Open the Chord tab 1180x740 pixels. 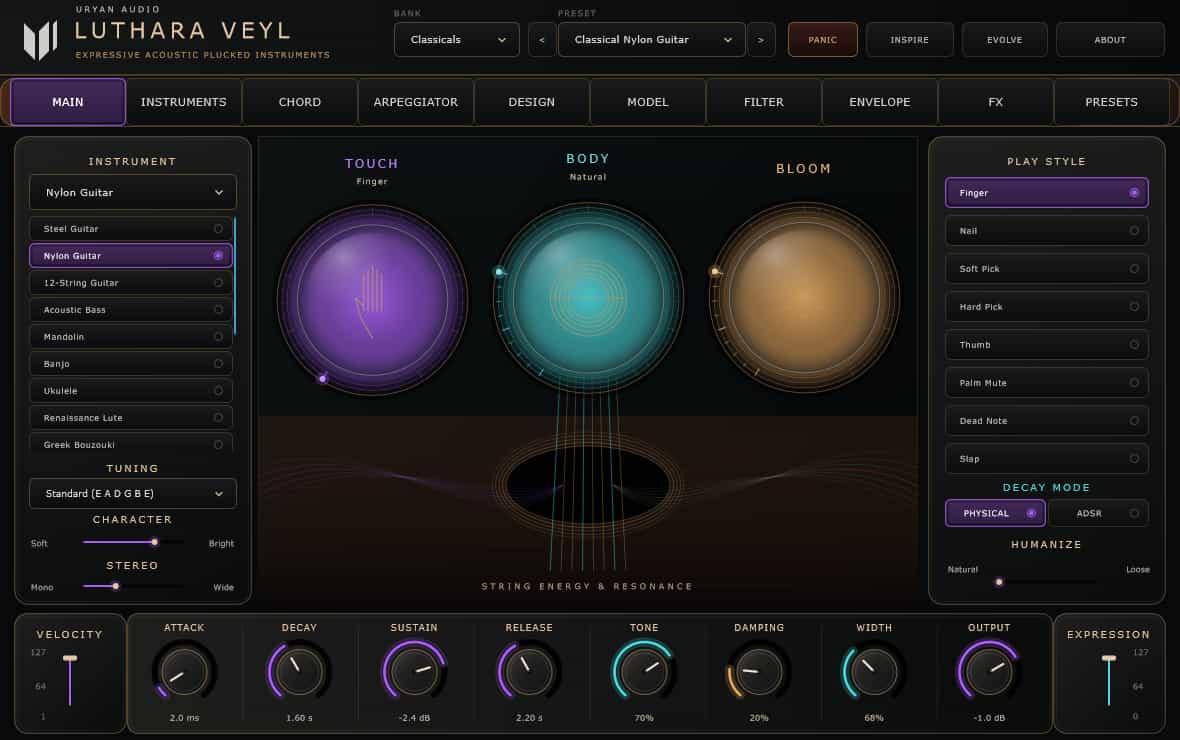(x=300, y=102)
